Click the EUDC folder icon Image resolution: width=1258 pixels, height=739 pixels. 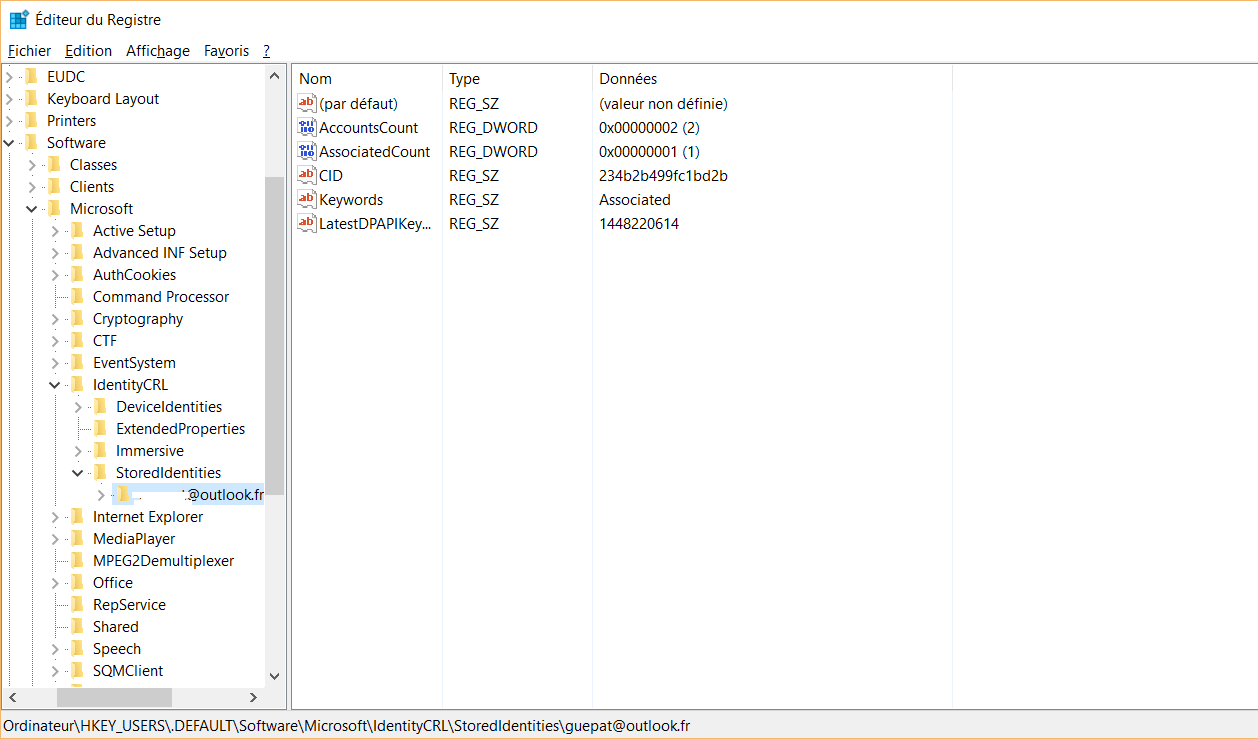coord(31,76)
